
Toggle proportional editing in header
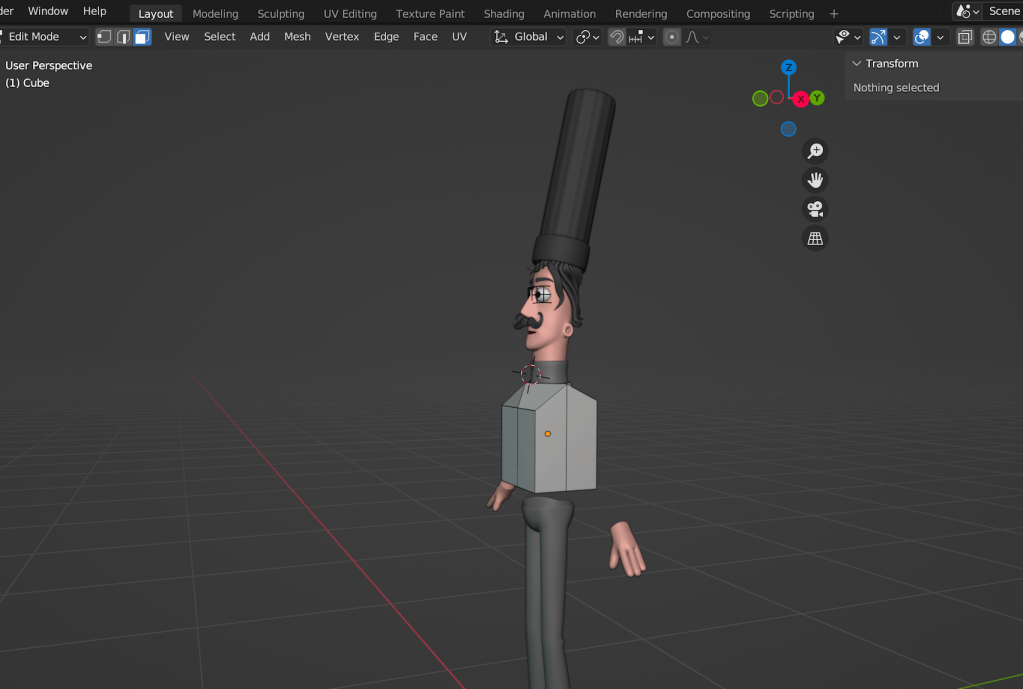(672, 37)
